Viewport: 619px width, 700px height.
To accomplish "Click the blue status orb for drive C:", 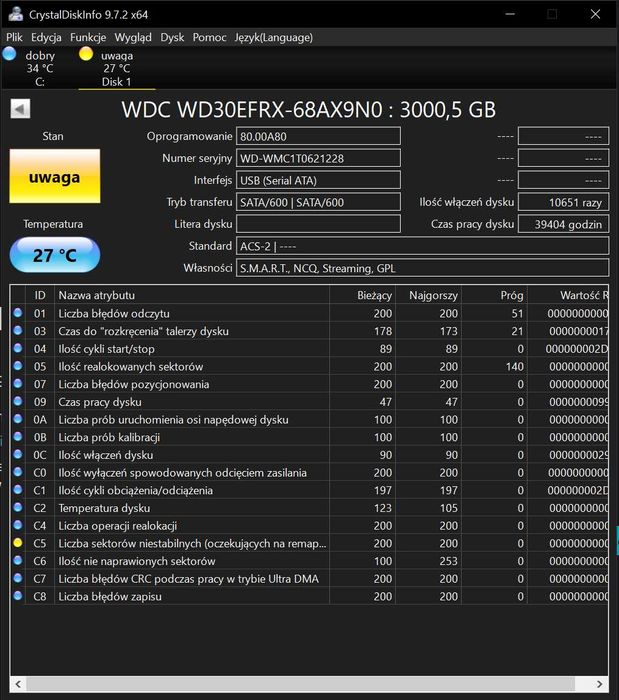I will [9, 54].
